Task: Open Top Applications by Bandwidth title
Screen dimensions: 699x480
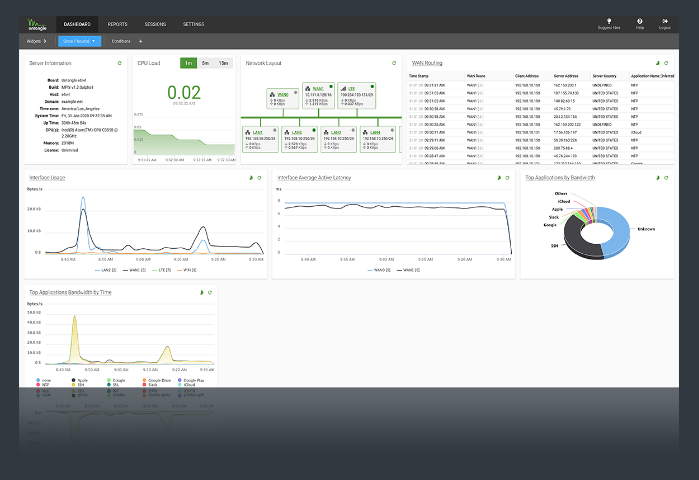Action: pos(560,178)
